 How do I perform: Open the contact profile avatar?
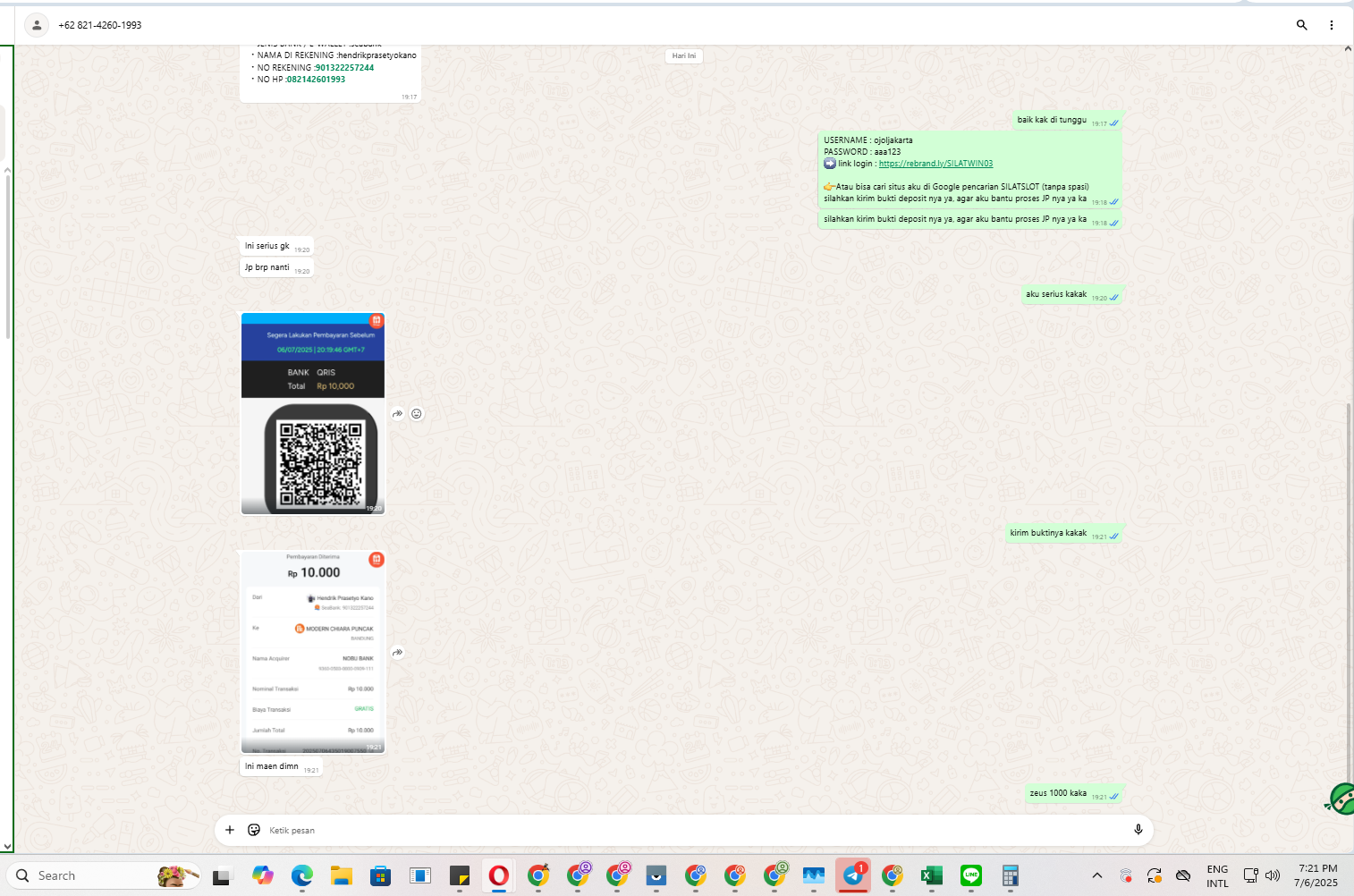click(x=37, y=25)
